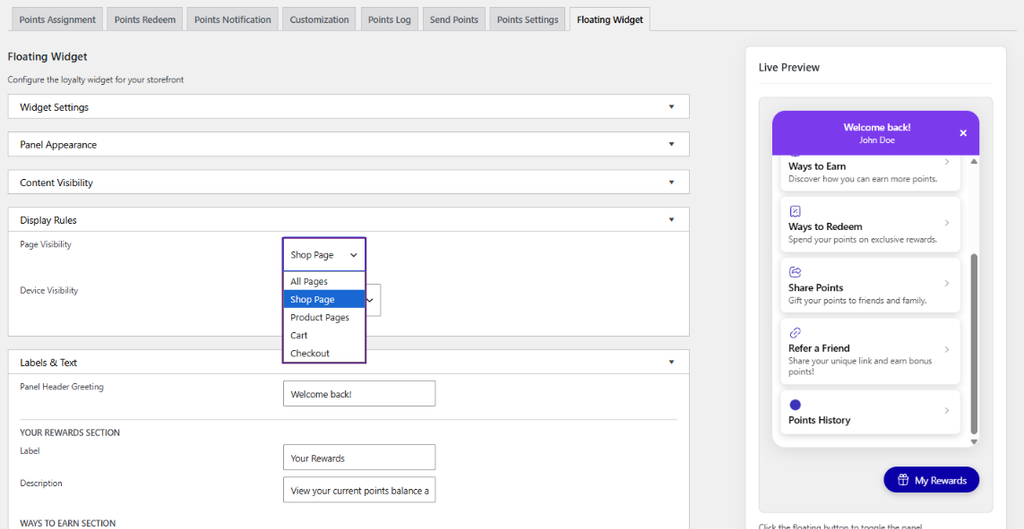Expand the Panel Appearance section

pos(348,144)
